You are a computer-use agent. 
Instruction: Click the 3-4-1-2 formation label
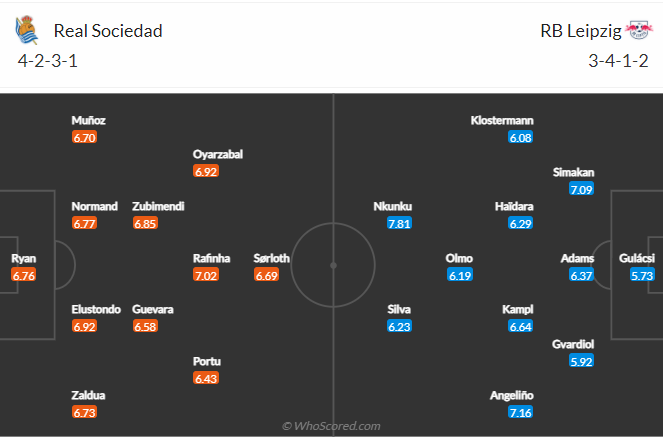[620, 61]
